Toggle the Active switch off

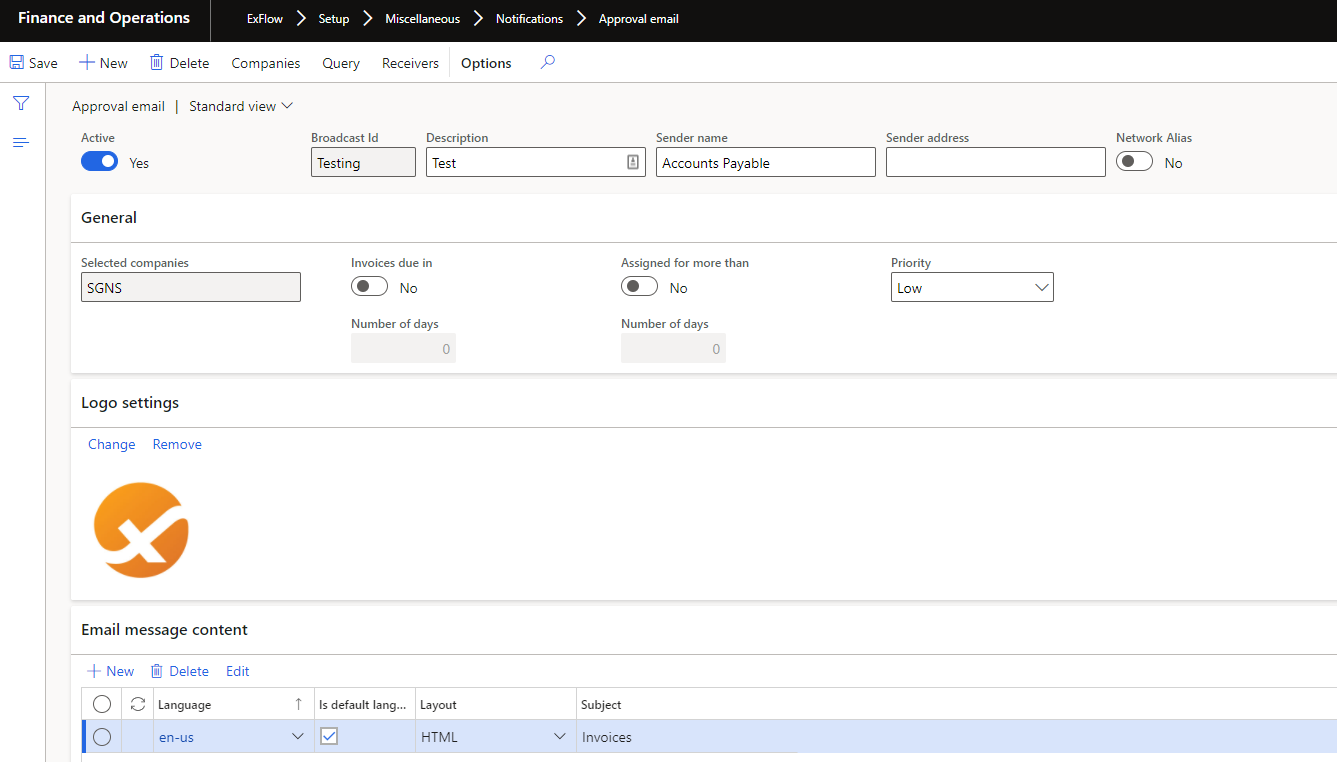click(x=99, y=161)
